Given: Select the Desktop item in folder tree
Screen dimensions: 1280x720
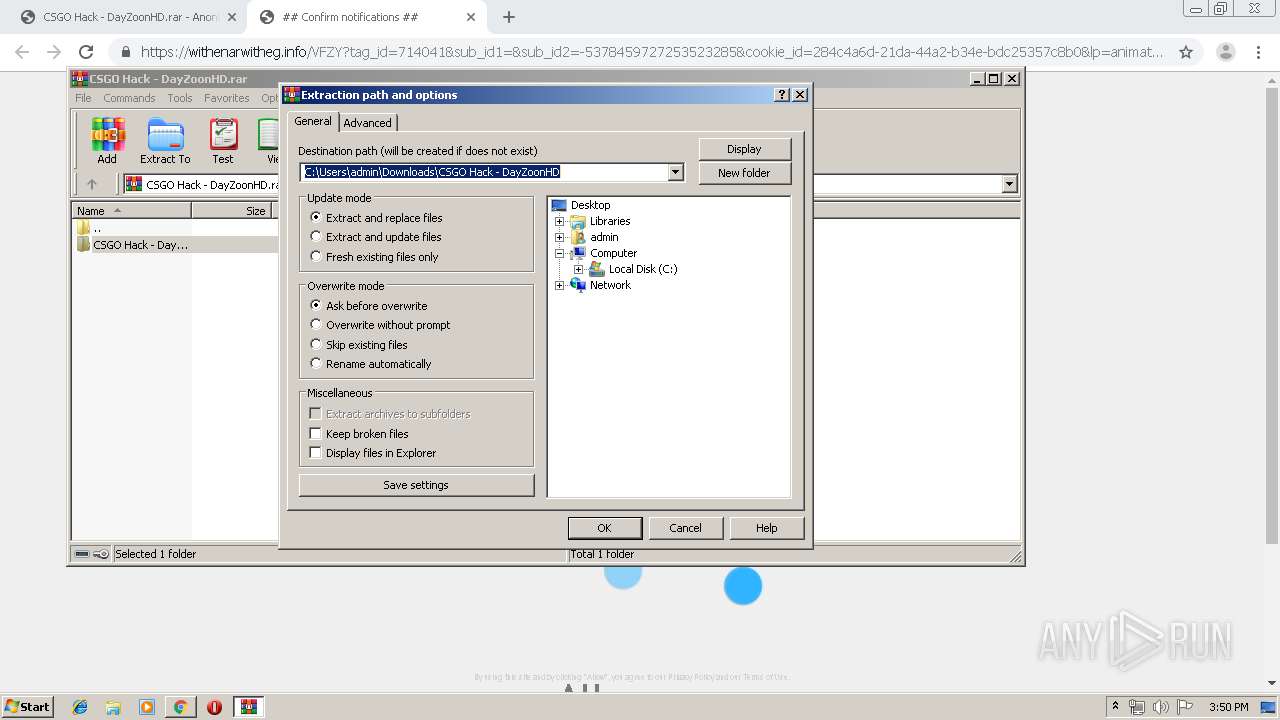Looking at the screenshot, I should click(590, 205).
